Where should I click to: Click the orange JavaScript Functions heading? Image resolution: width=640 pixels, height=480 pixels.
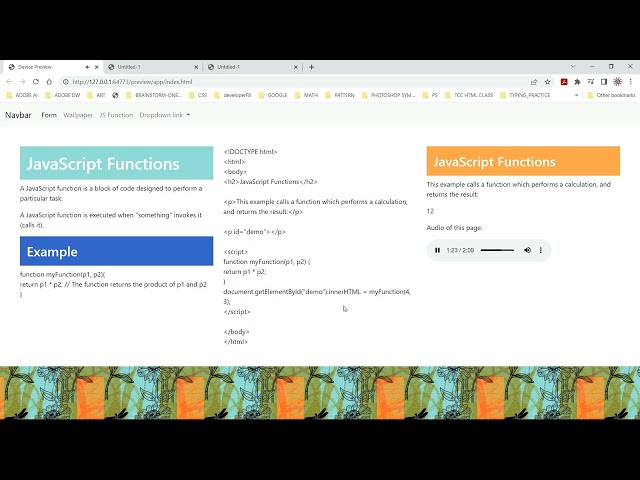click(x=523, y=161)
